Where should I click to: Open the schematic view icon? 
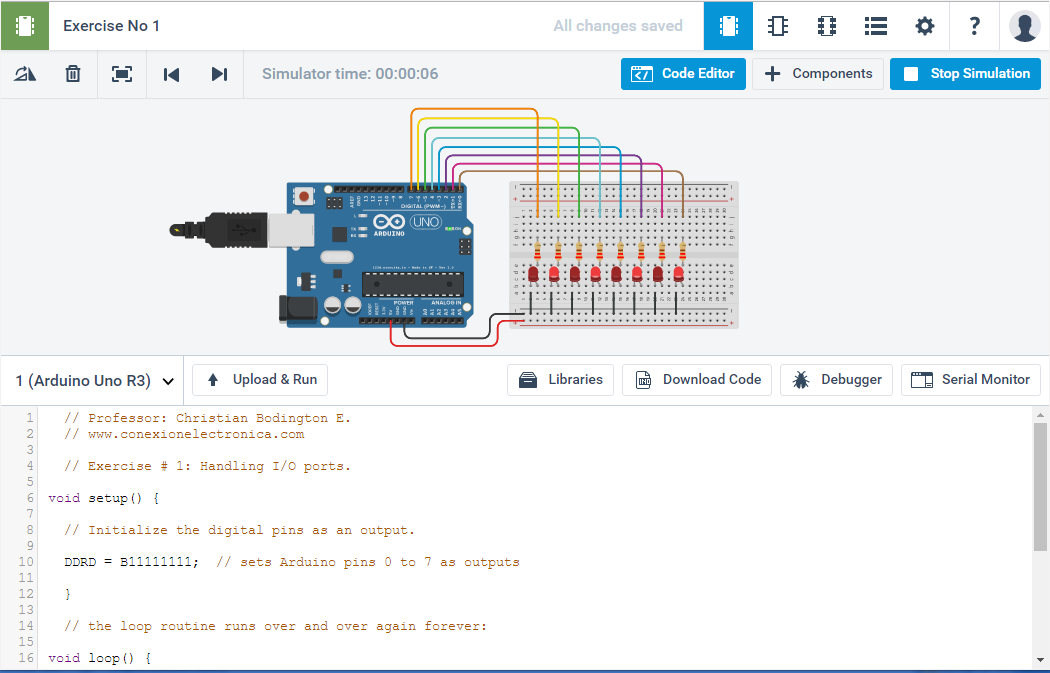pyautogui.click(x=777, y=26)
